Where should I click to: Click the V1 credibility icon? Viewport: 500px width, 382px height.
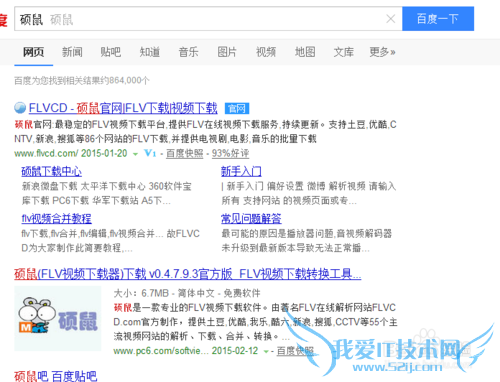pyautogui.click(x=150, y=153)
